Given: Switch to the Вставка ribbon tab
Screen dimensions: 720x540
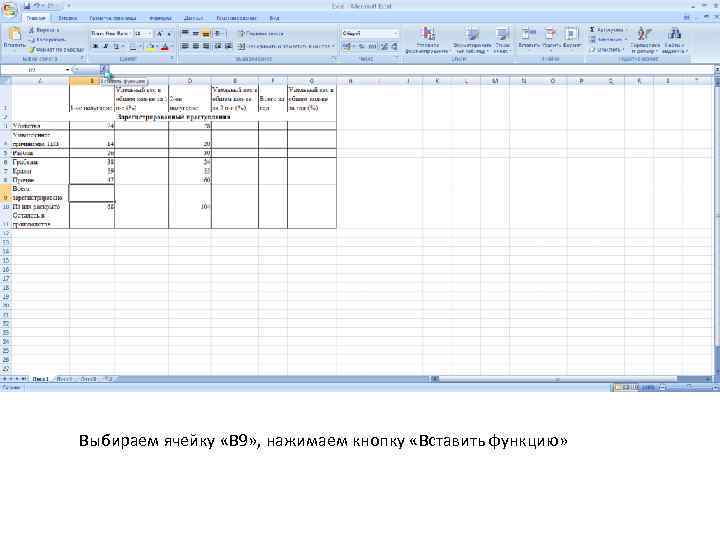Looking at the screenshot, I should point(68,18).
